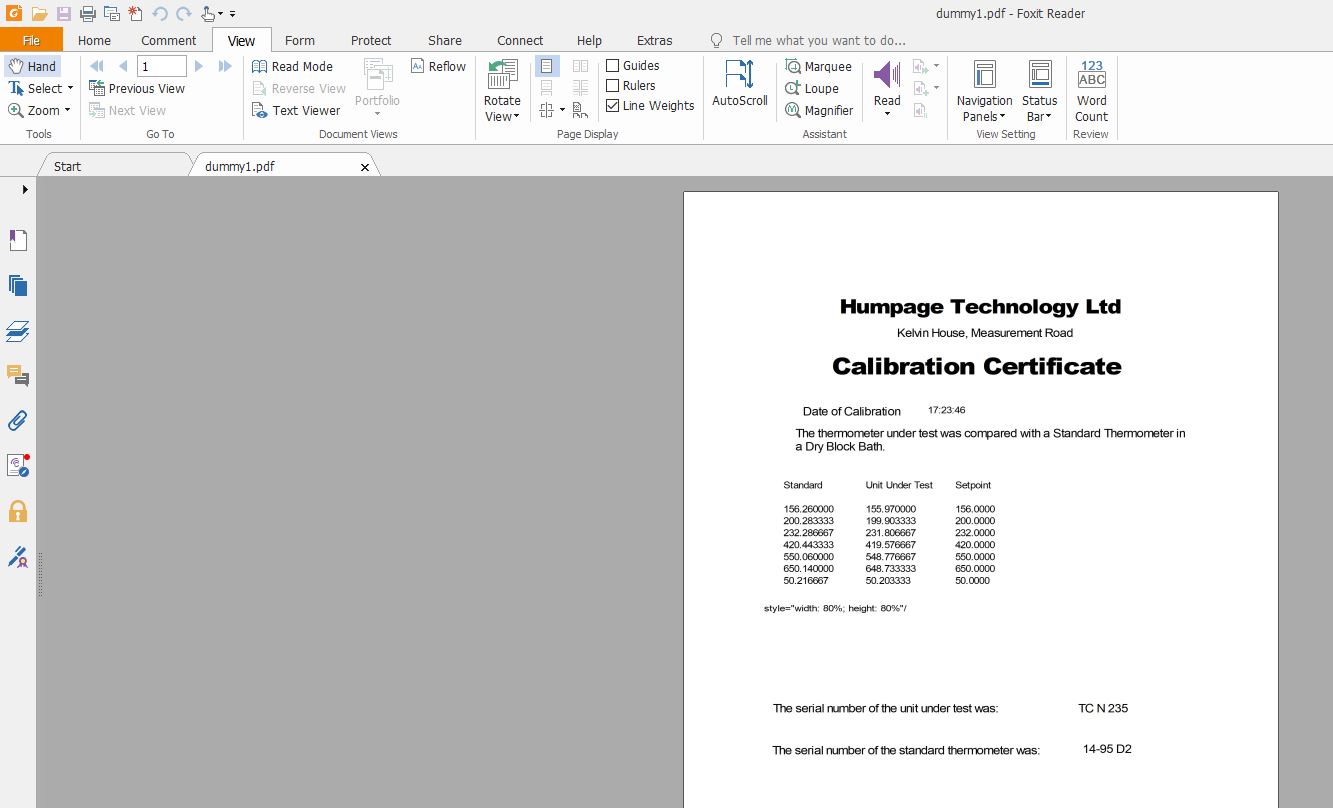The image size is (1333, 808).
Task: Enable the Rulers checkbox
Action: tap(613, 86)
